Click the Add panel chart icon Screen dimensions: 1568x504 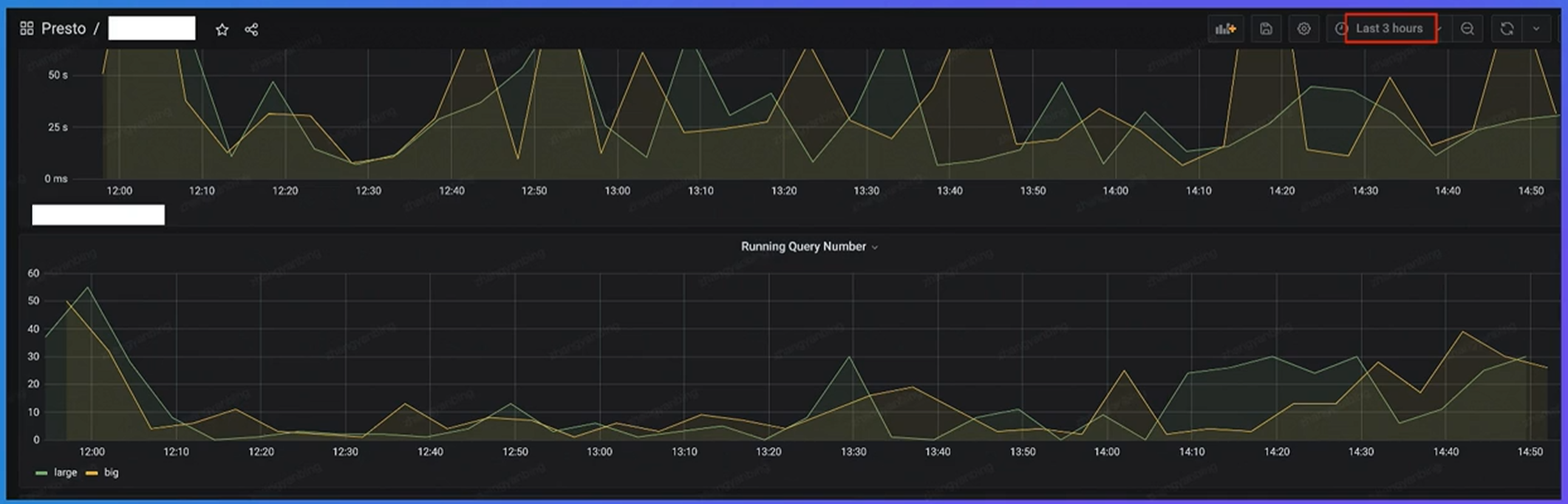point(1225,29)
